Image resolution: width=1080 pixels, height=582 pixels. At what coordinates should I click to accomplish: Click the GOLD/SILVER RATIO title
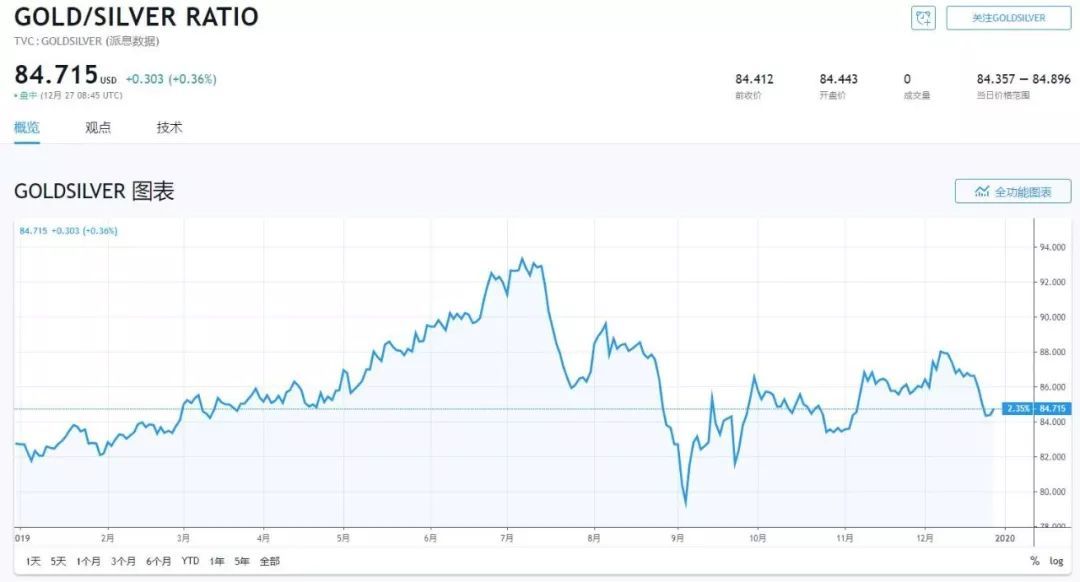coord(136,17)
